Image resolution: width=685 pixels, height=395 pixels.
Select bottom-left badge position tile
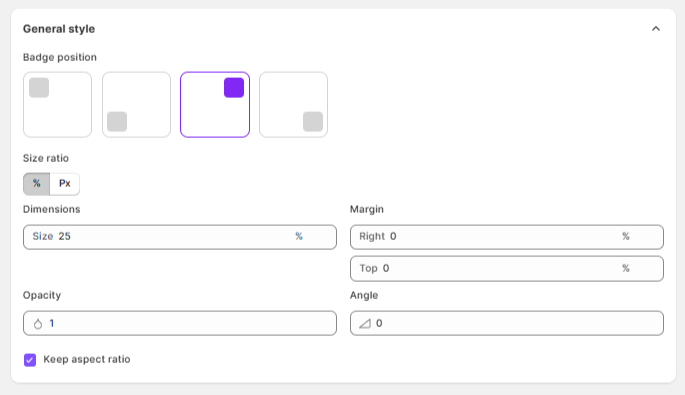(x=136, y=105)
